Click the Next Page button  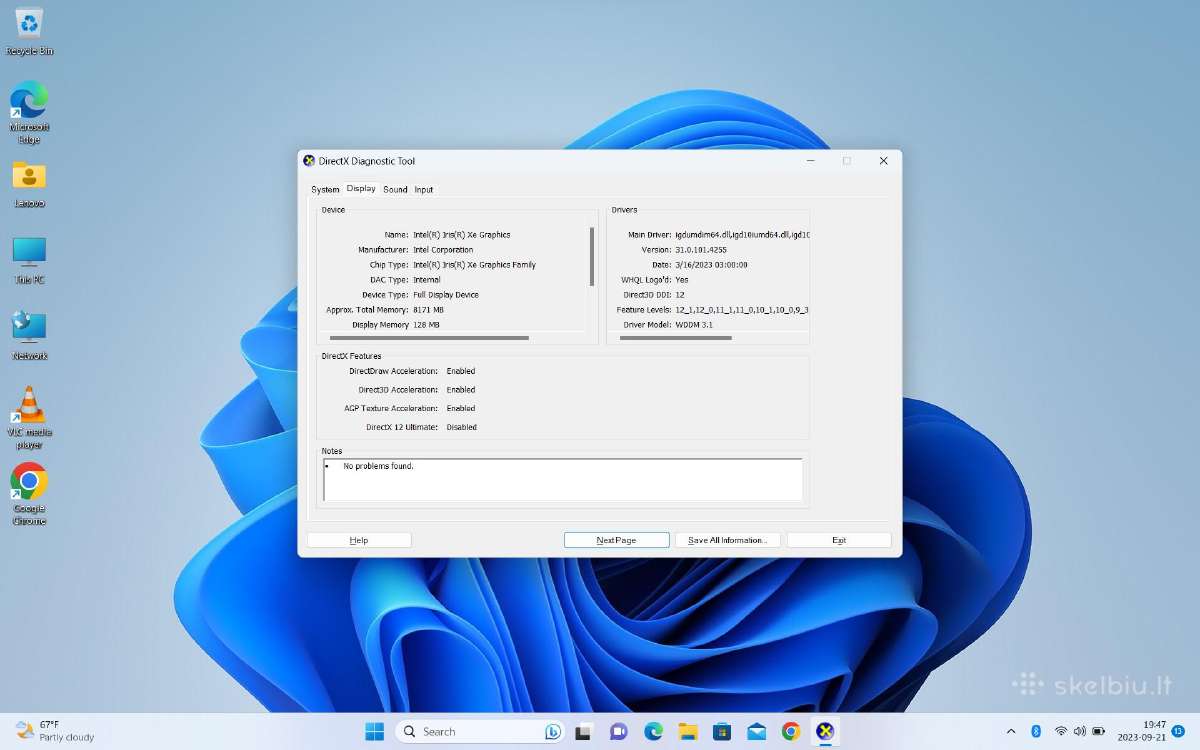(x=616, y=540)
